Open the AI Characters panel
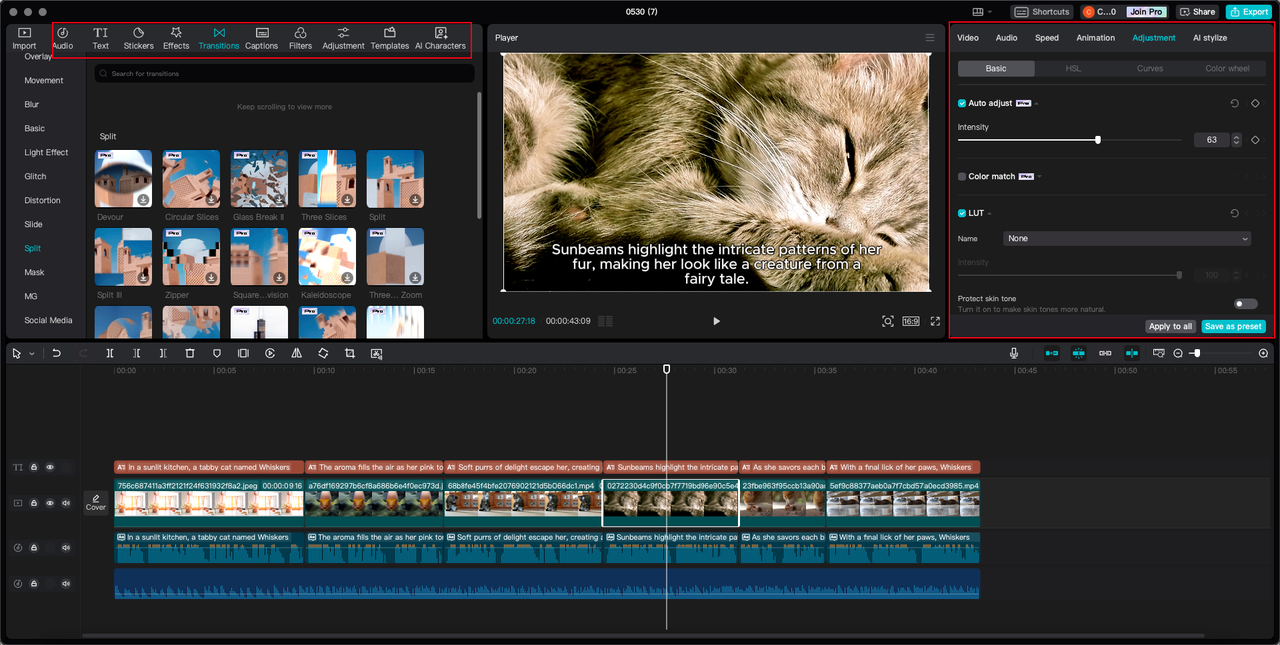The width and height of the screenshot is (1280, 645). click(440, 39)
